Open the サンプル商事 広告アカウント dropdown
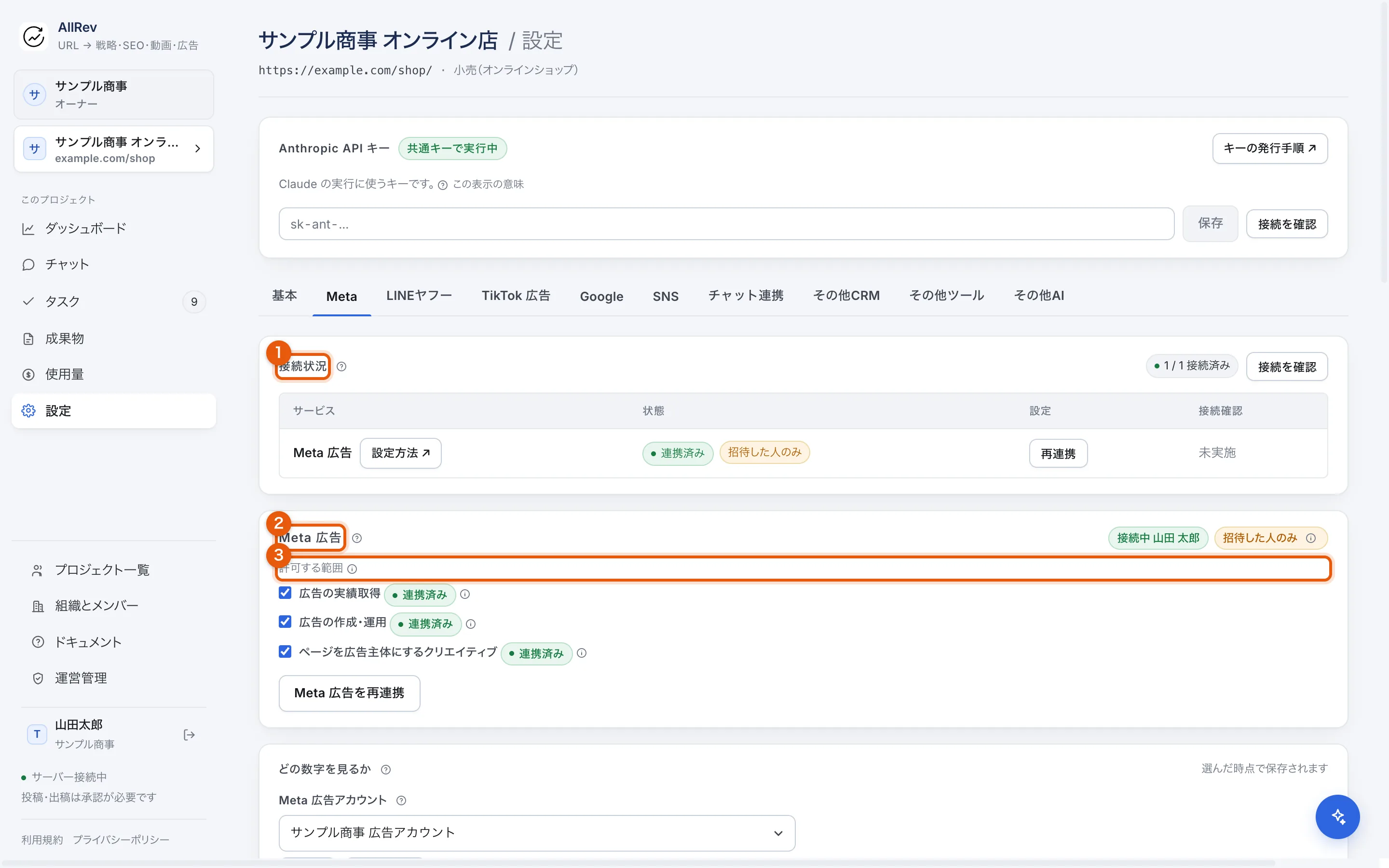This screenshot has height=868, width=1389. click(x=537, y=832)
